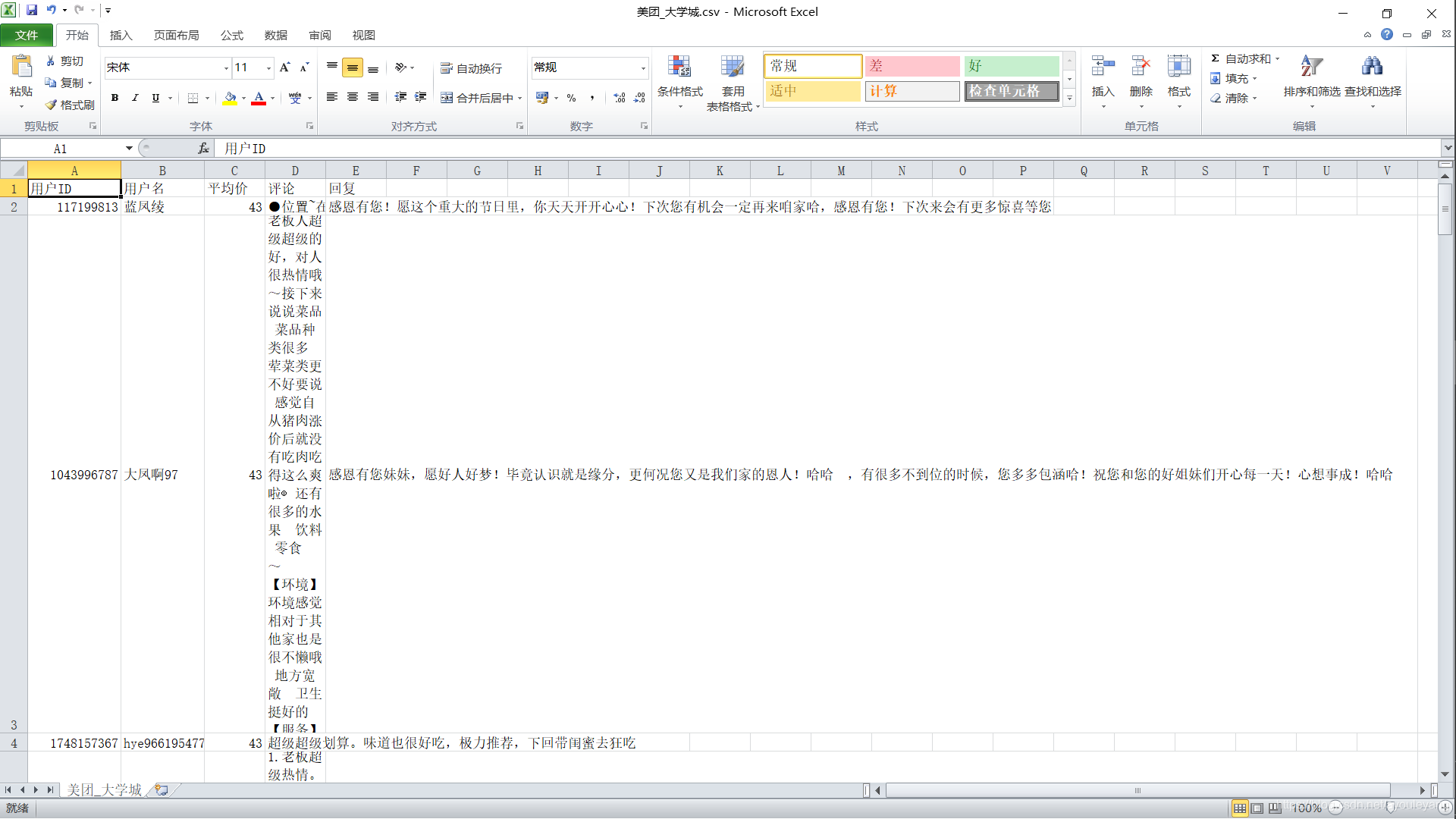1456x819 pixels.
Task: Switch to the 视图 View tab
Action: [x=363, y=35]
